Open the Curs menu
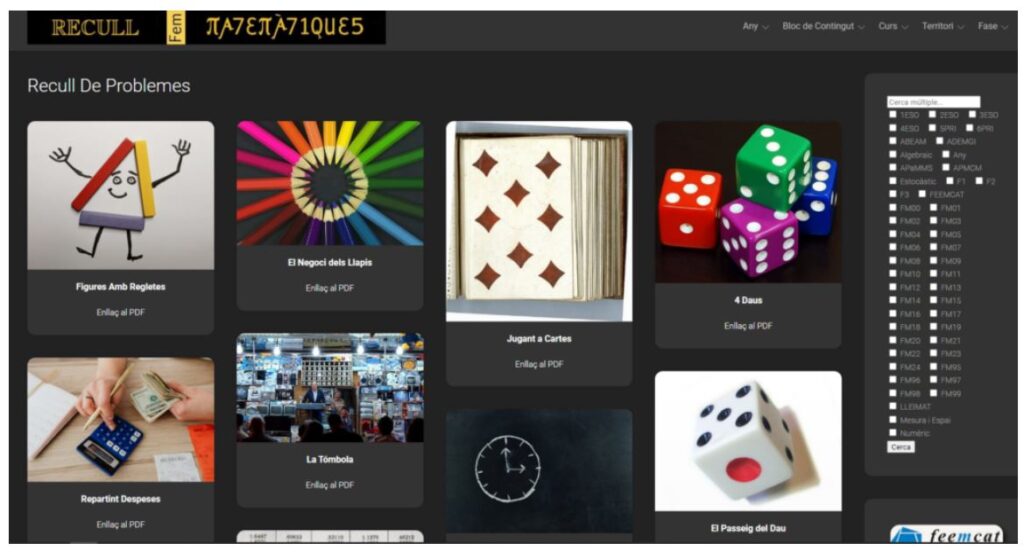Viewport: 1024px width, 557px height. coord(893,26)
